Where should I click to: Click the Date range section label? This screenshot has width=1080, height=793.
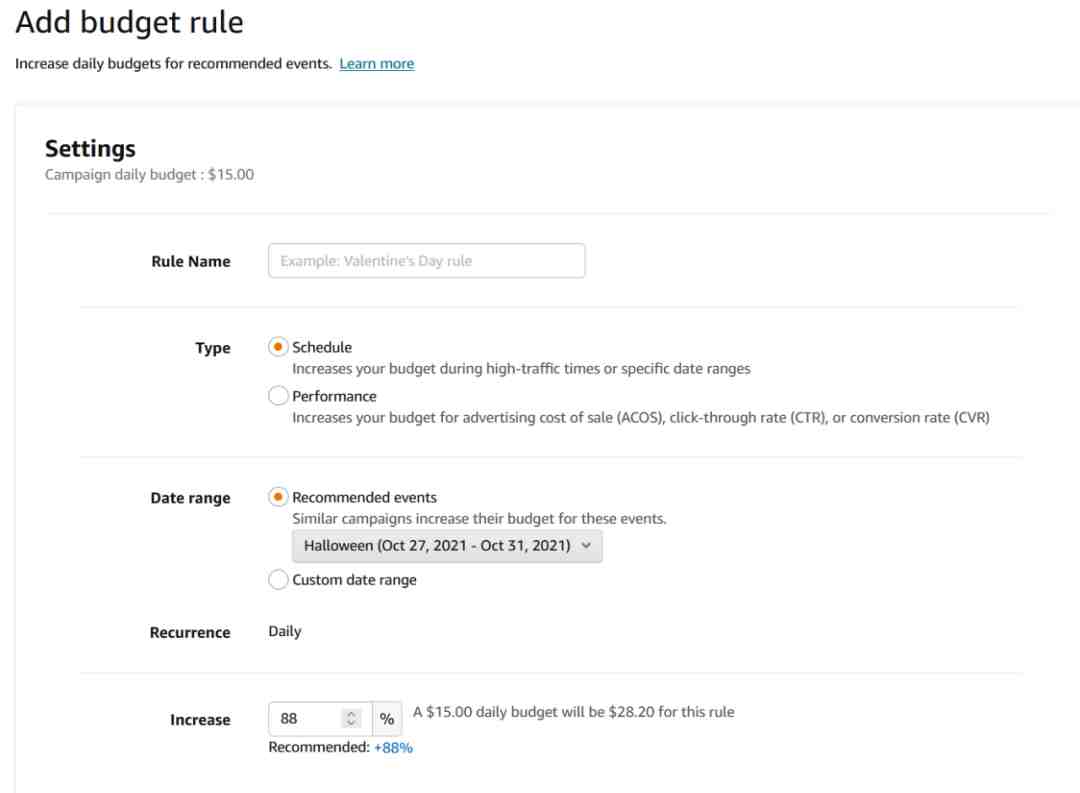(190, 499)
